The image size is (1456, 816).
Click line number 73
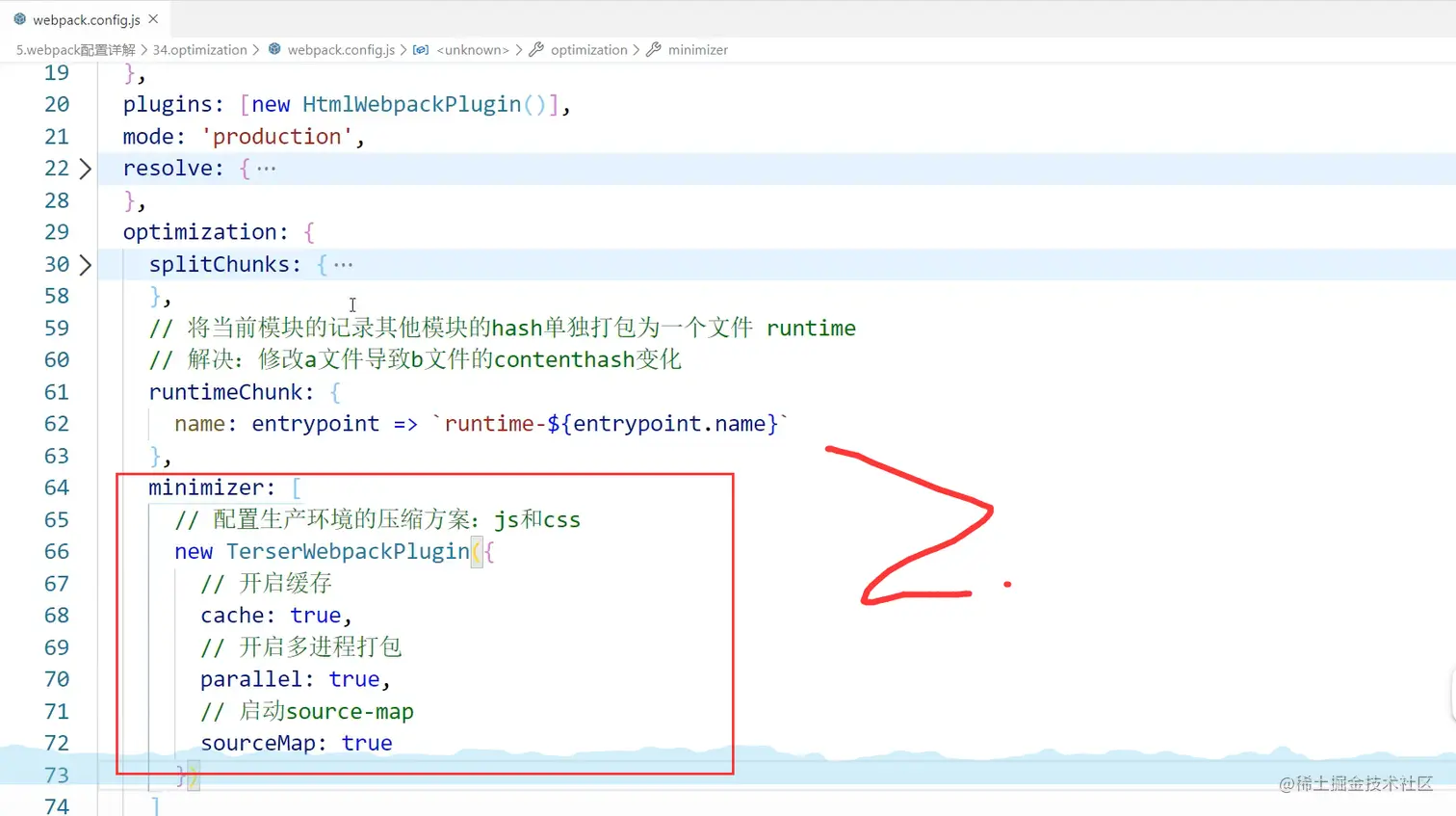coord(57,775)
